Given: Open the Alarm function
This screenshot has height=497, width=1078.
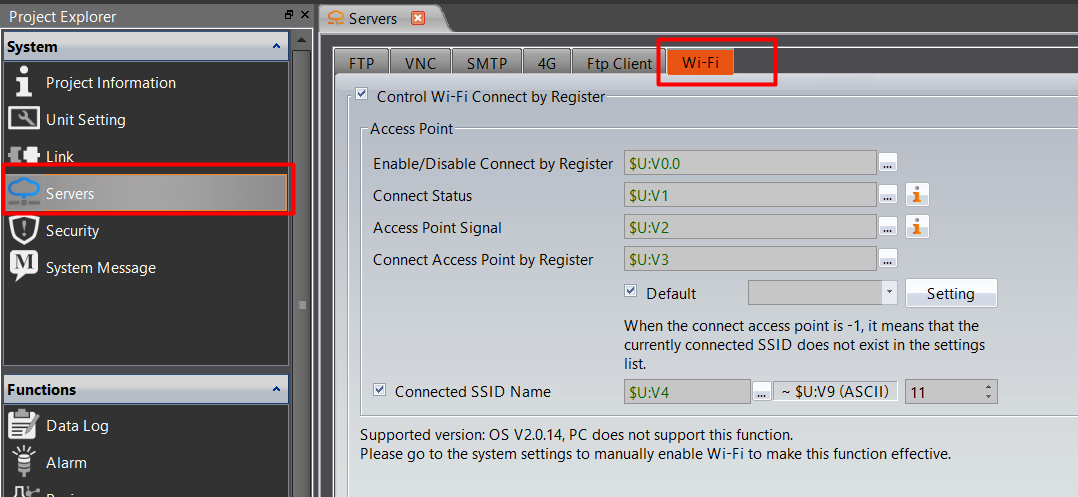Looking at the screenshot, I should tap(66, 463).
